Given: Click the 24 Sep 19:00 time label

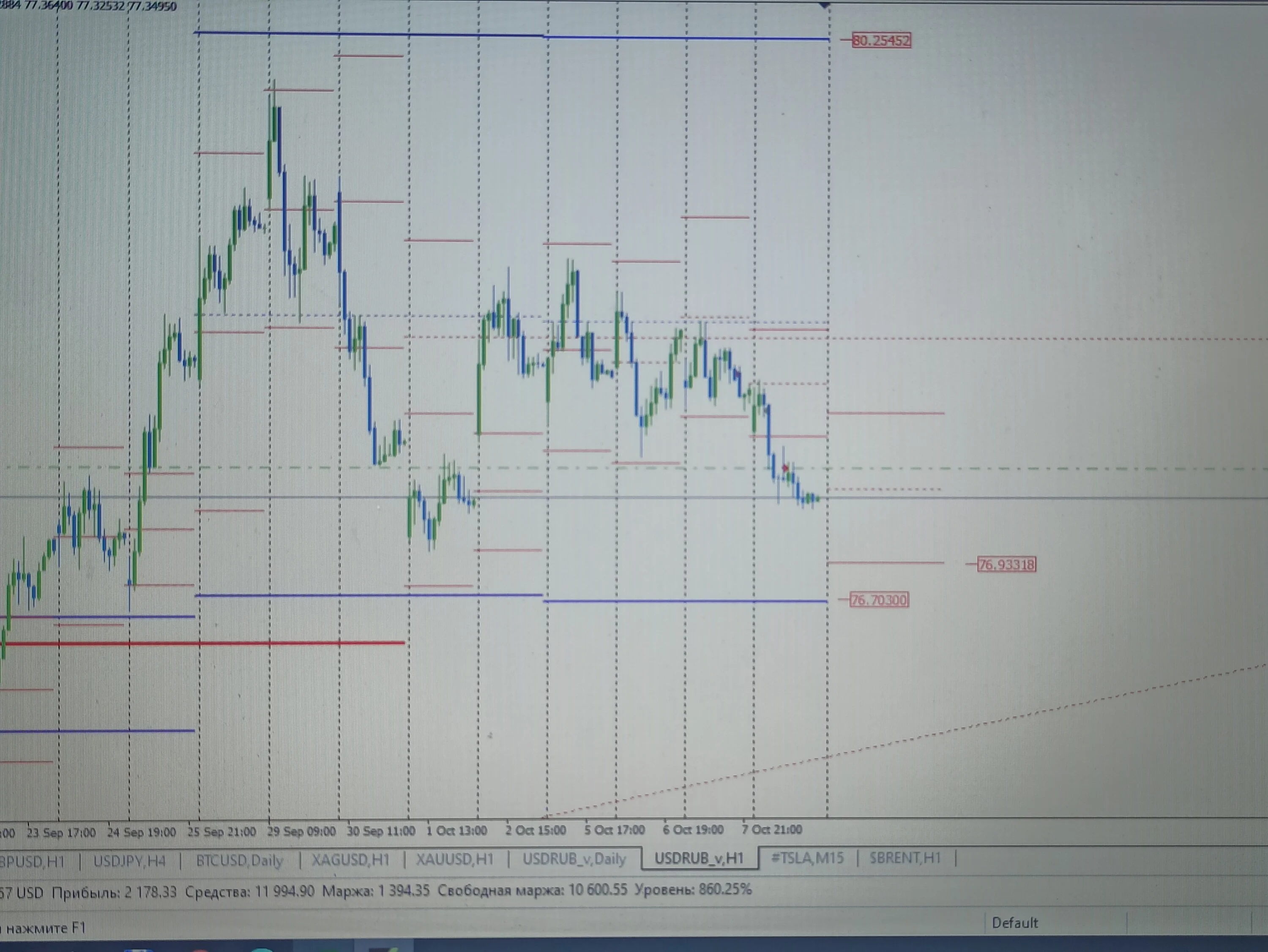Looking at the screenshot, I should [x=141, y=832].
